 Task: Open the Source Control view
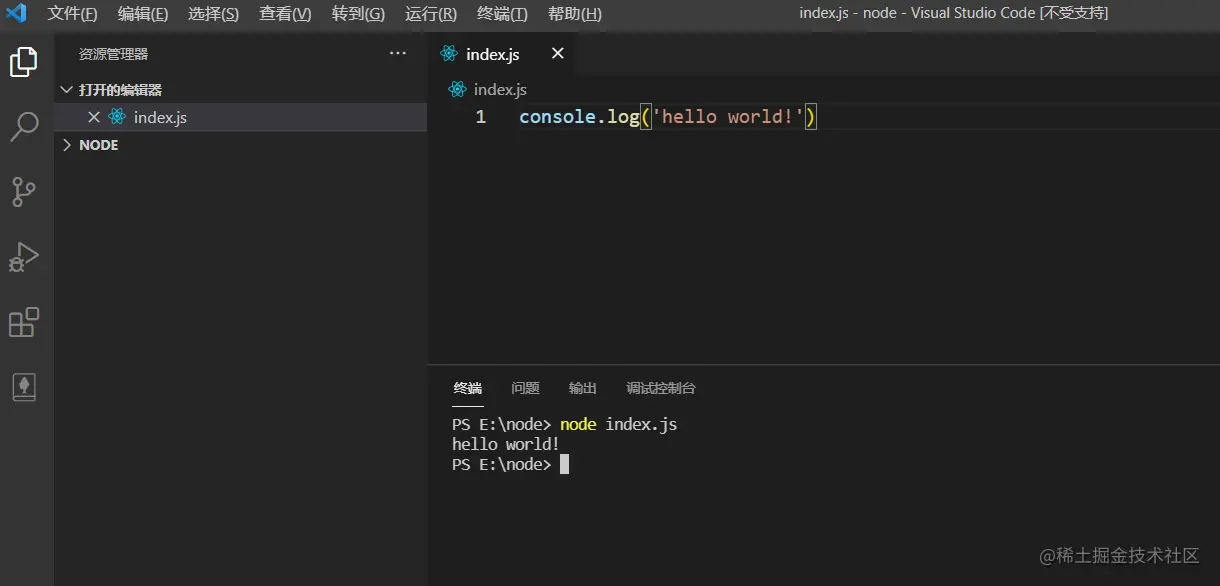pyautogui.click(x=24, y=192)
